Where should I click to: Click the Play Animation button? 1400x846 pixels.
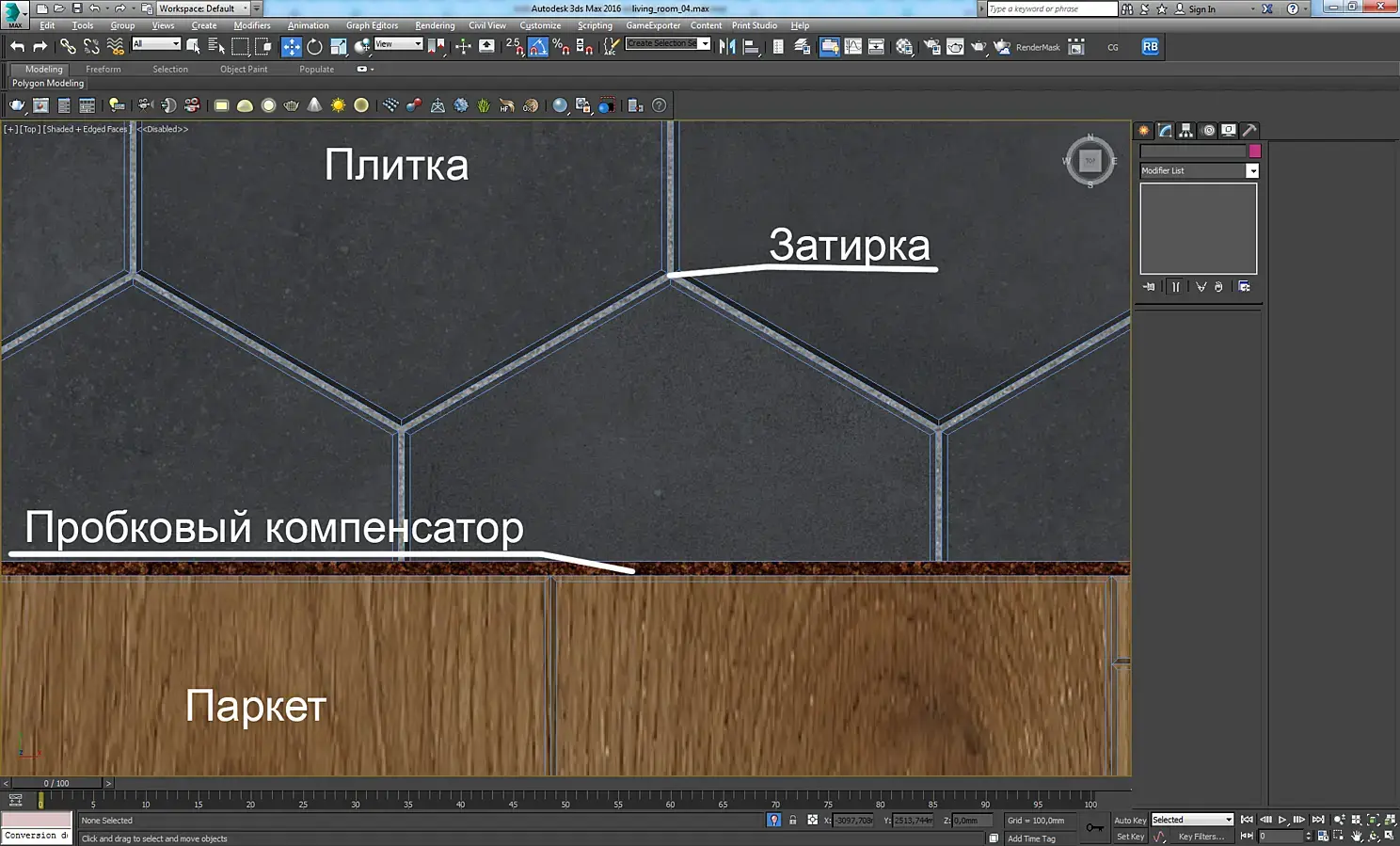[x=1282, y=820]
